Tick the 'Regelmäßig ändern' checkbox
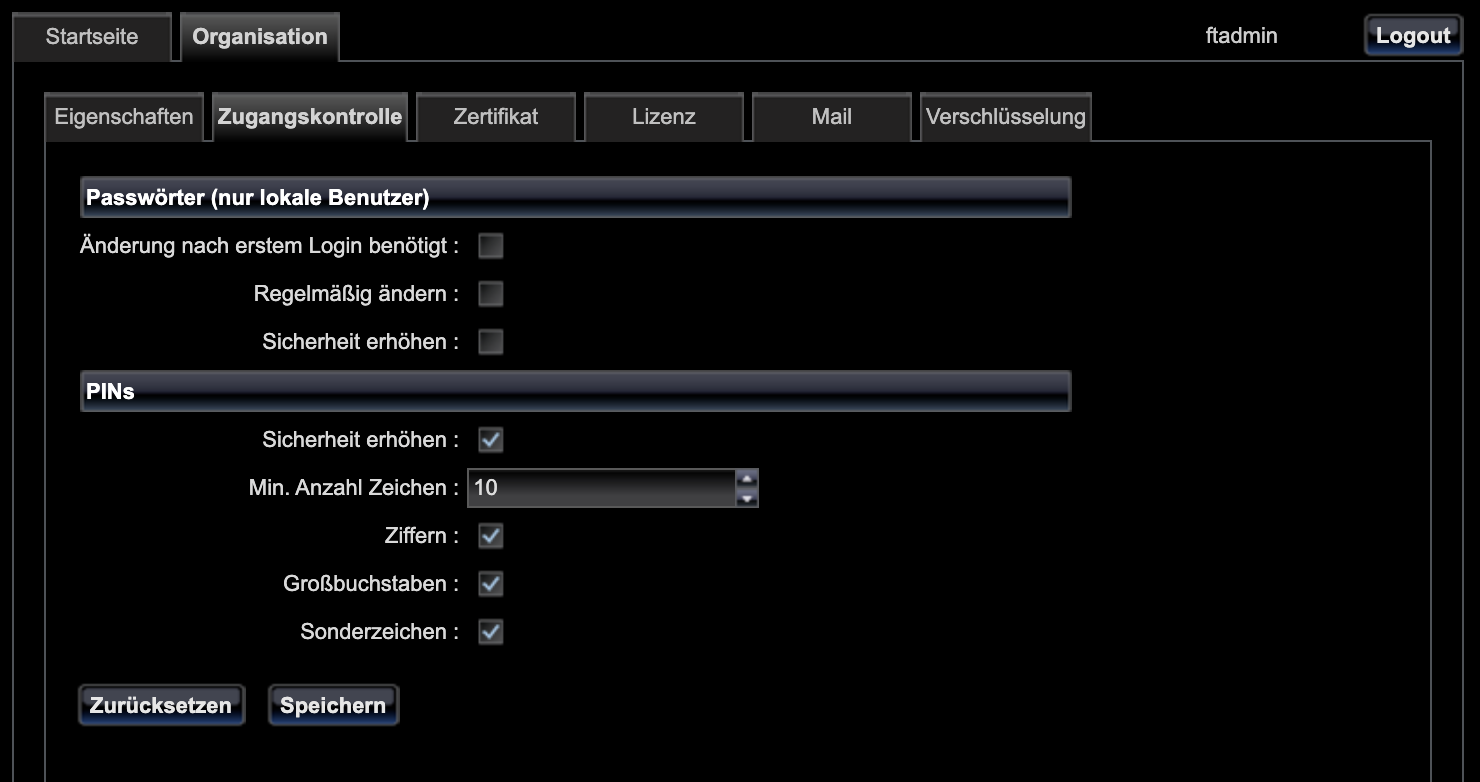This screenshot has height=782, width=1480. (490, 294)
